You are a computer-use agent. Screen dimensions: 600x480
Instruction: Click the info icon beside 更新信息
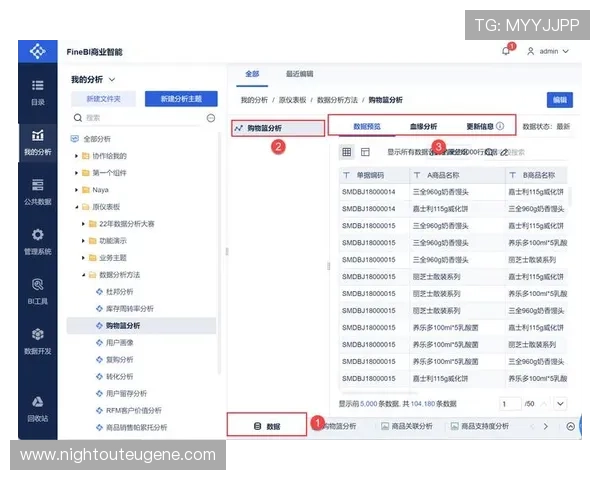tap(500, 126)
